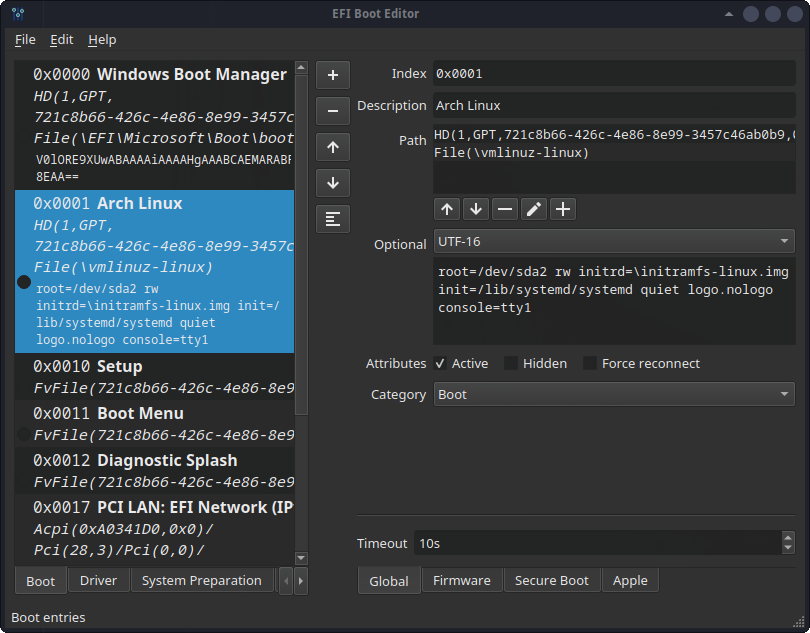The height and width of the screenshot is (633, 810).
Task: Open the Secure Boot tab
Action: [x=551, y=580]
